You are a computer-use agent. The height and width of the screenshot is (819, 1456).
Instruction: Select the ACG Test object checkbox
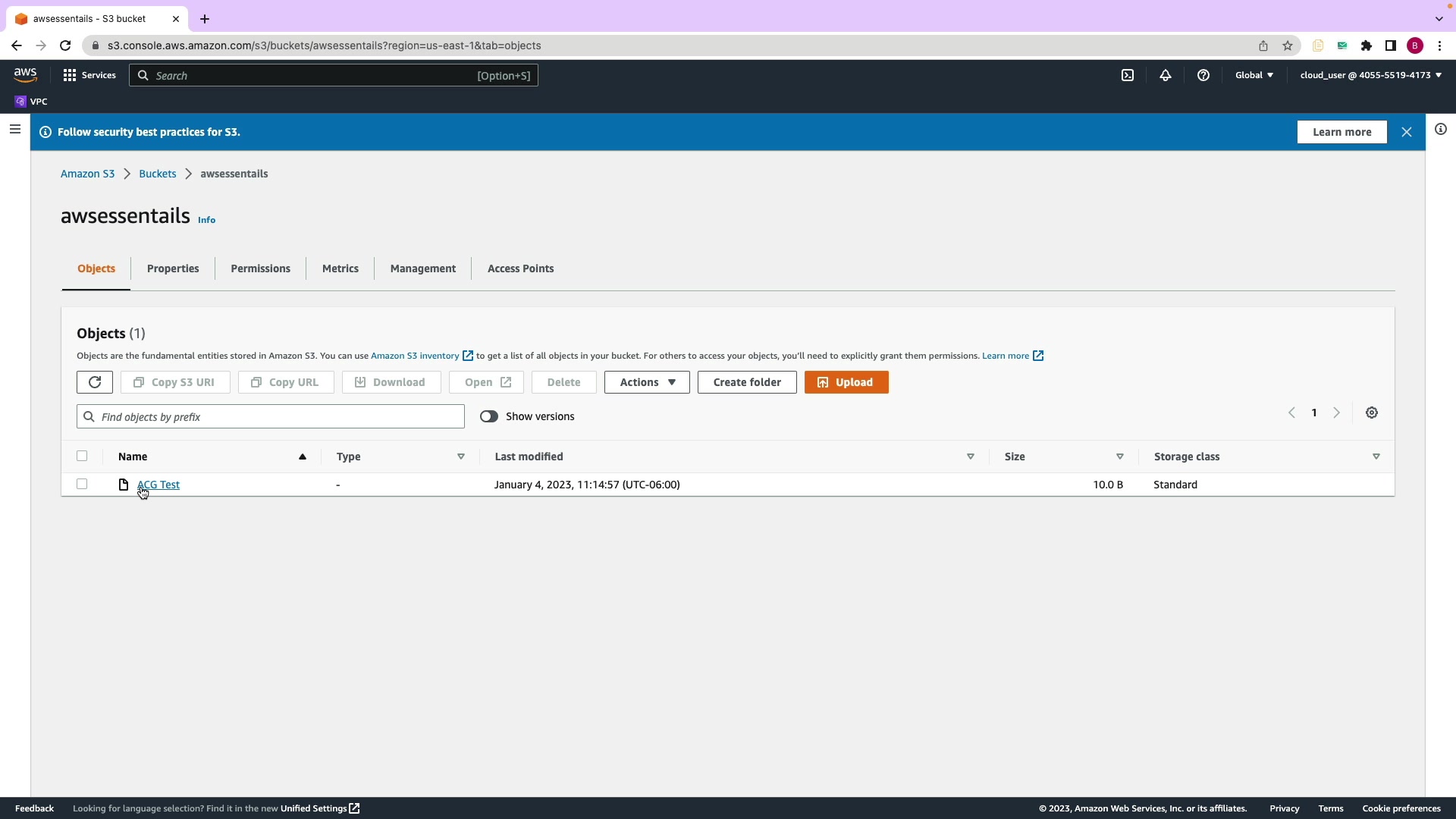click(82, 484)
